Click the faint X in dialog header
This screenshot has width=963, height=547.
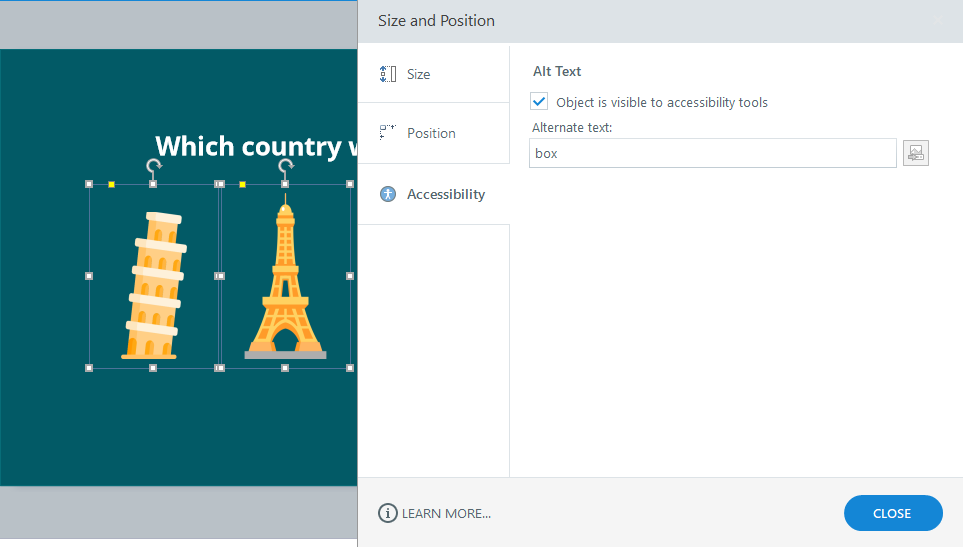pos(938,20)
